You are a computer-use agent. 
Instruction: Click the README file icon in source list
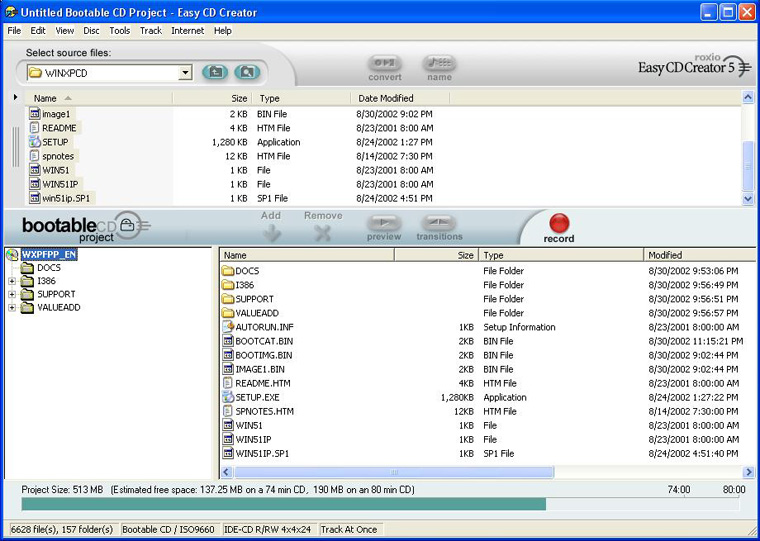pos(34,128)
